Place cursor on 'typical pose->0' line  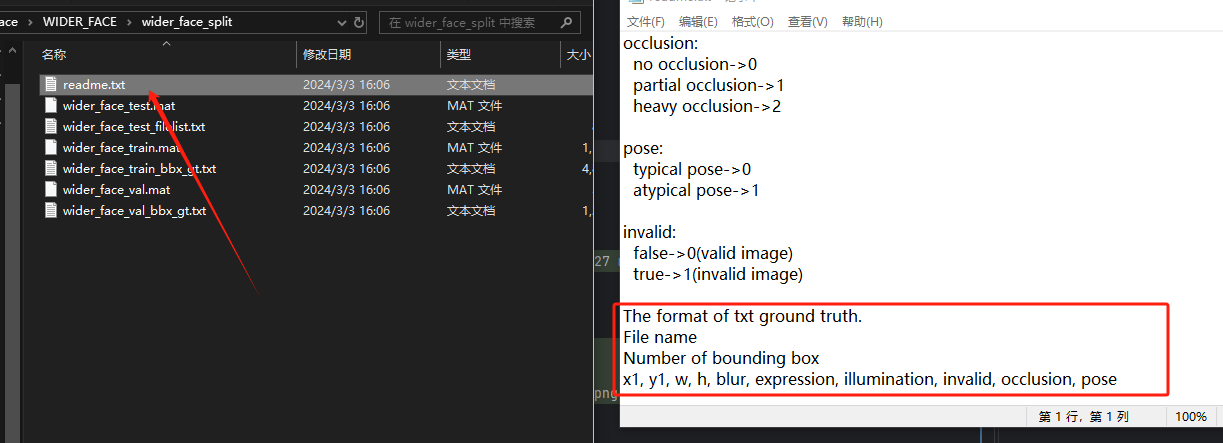(692, 169)
